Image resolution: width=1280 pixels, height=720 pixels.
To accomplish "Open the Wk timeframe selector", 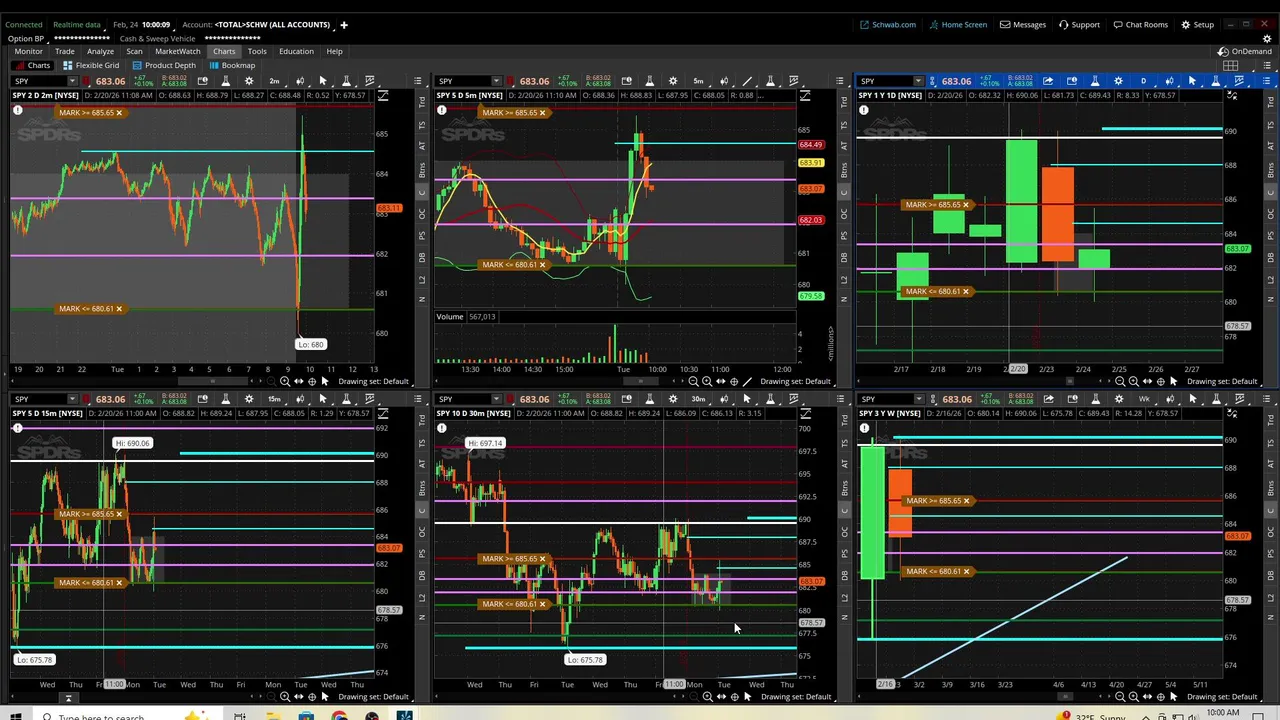I will [1145, 399].
